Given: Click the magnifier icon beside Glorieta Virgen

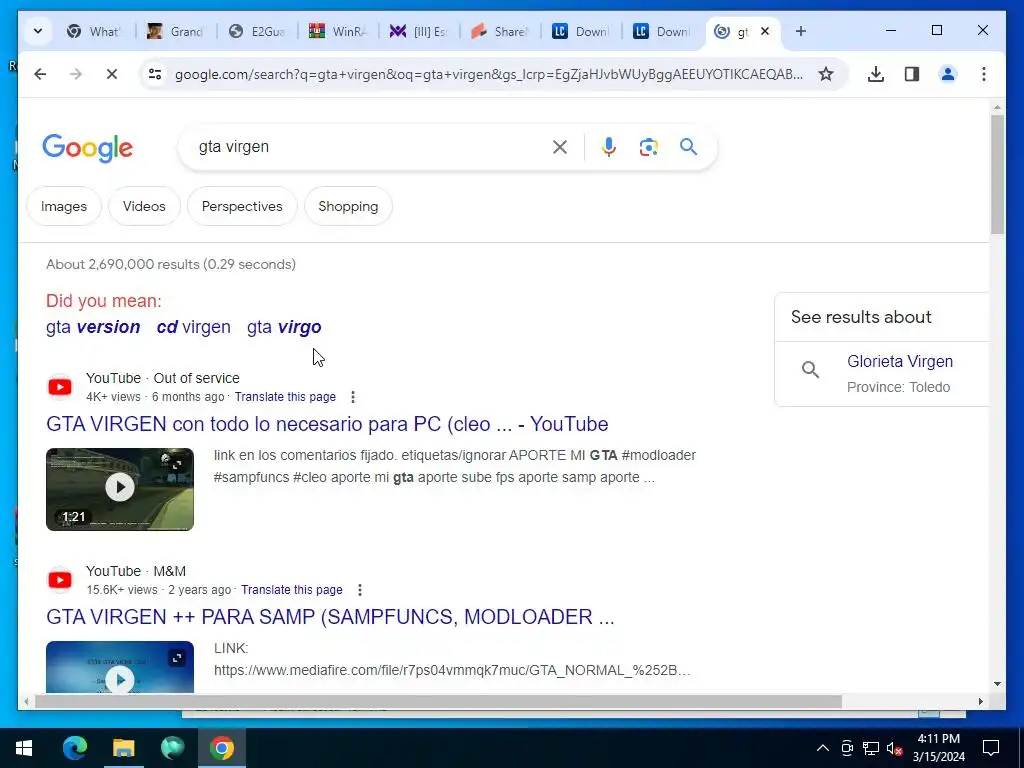Looking at the screenshot, I should (810, 370).
